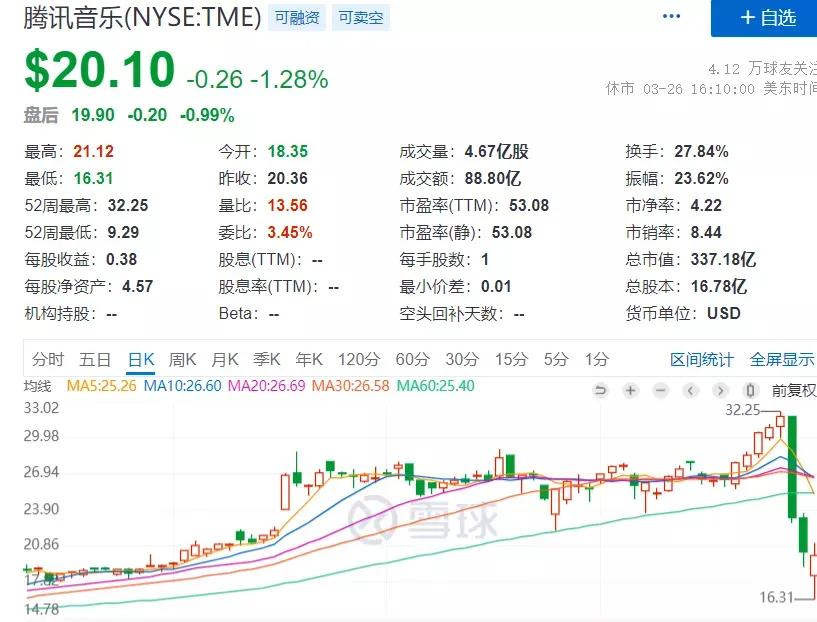817x622 pixels.
Task: Pan the chart left with the left arrow icon
Action: coord(689,390)
